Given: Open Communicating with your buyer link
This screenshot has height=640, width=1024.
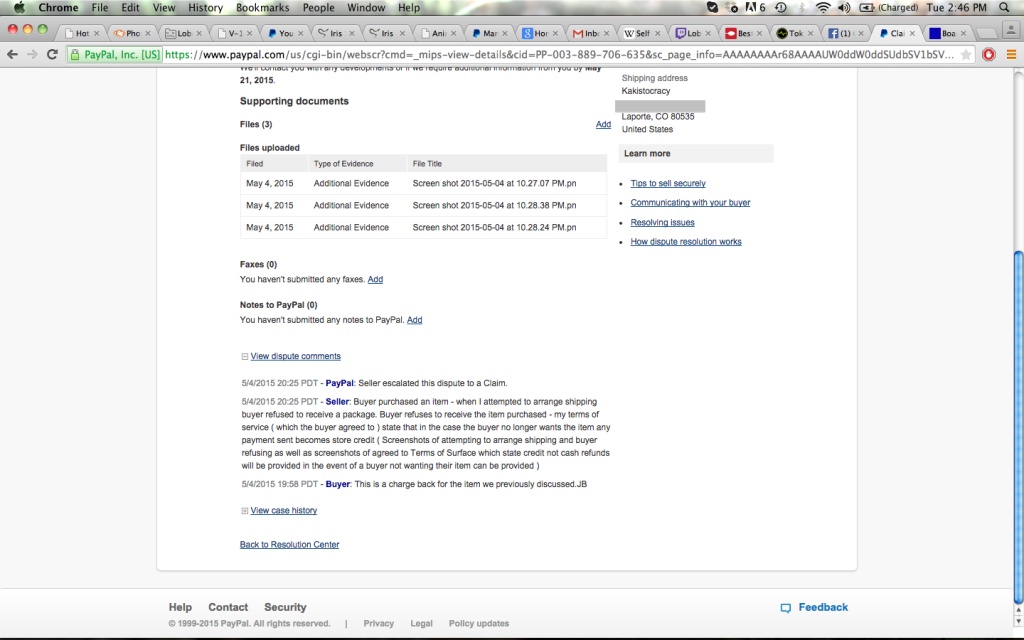Looking at the screenshot, I should tap(690, 203).
